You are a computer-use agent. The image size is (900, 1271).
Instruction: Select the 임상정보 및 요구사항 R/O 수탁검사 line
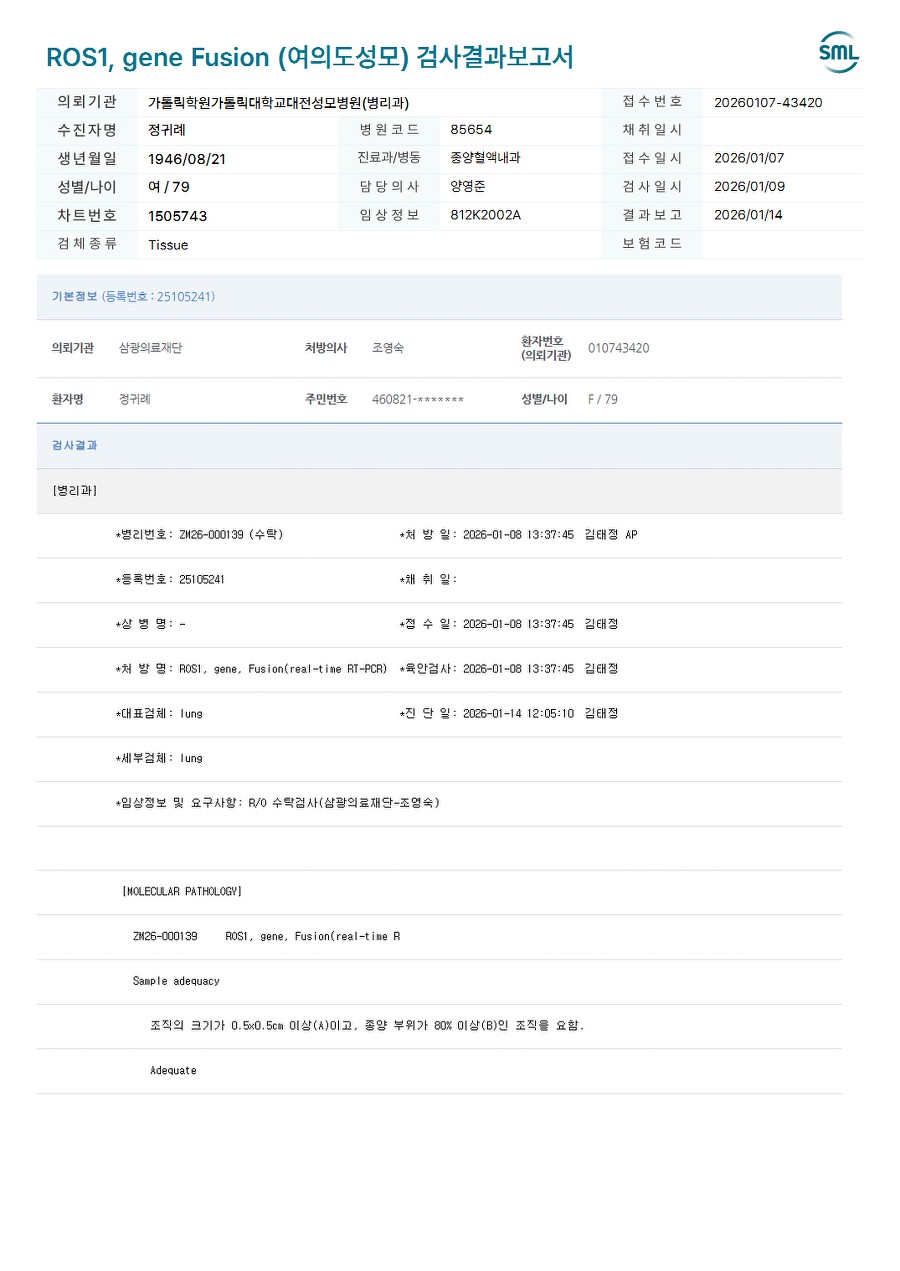click(x=277, y=803)
